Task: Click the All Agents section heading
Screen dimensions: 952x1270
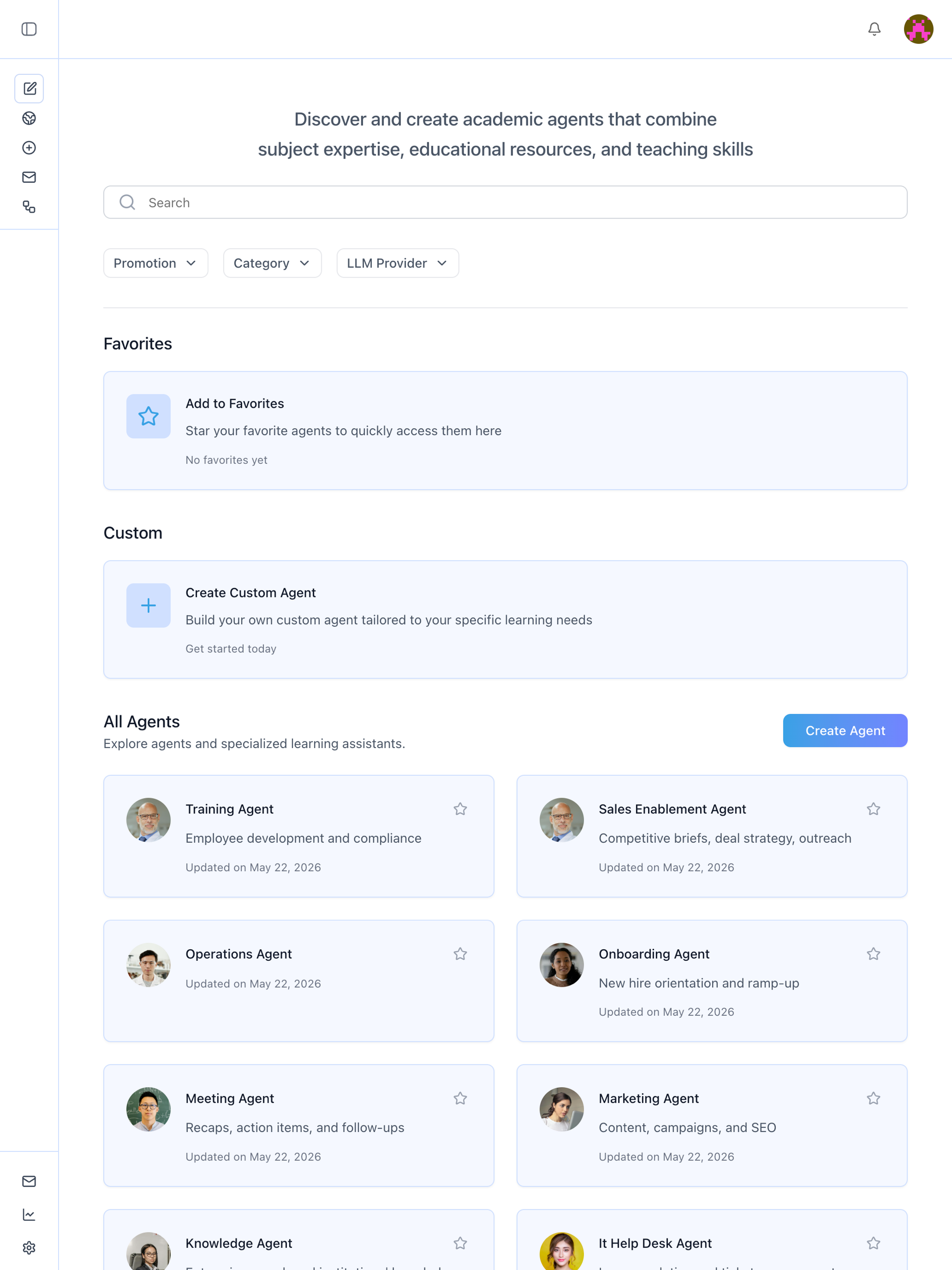Action: click(x=141, y=721)
